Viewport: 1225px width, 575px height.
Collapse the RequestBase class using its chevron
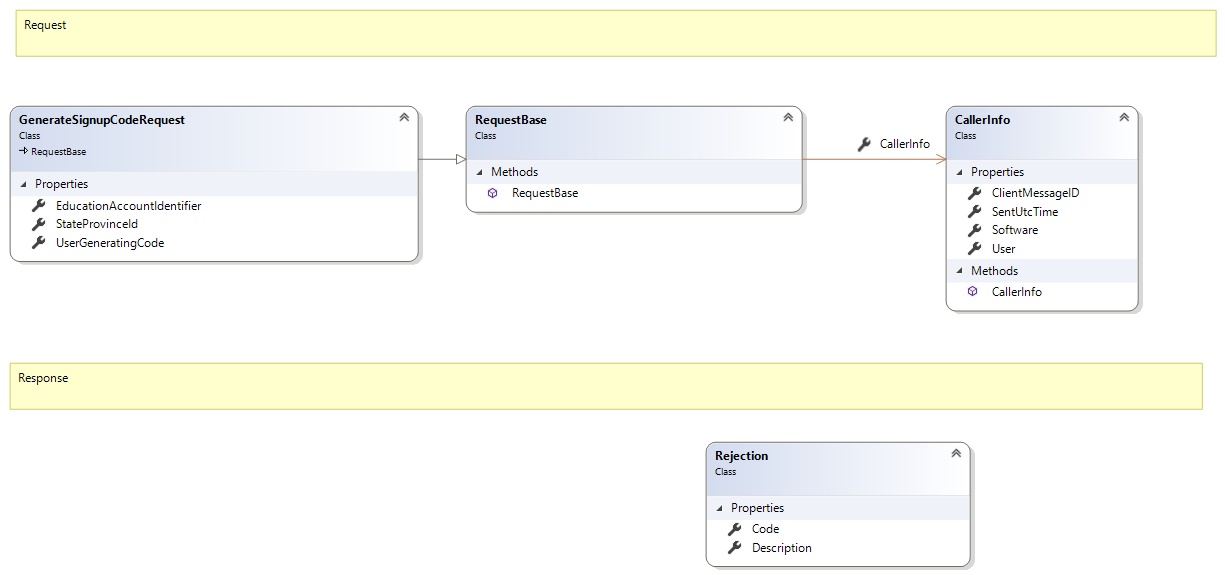pyautogui.click(x=788, y=117)
